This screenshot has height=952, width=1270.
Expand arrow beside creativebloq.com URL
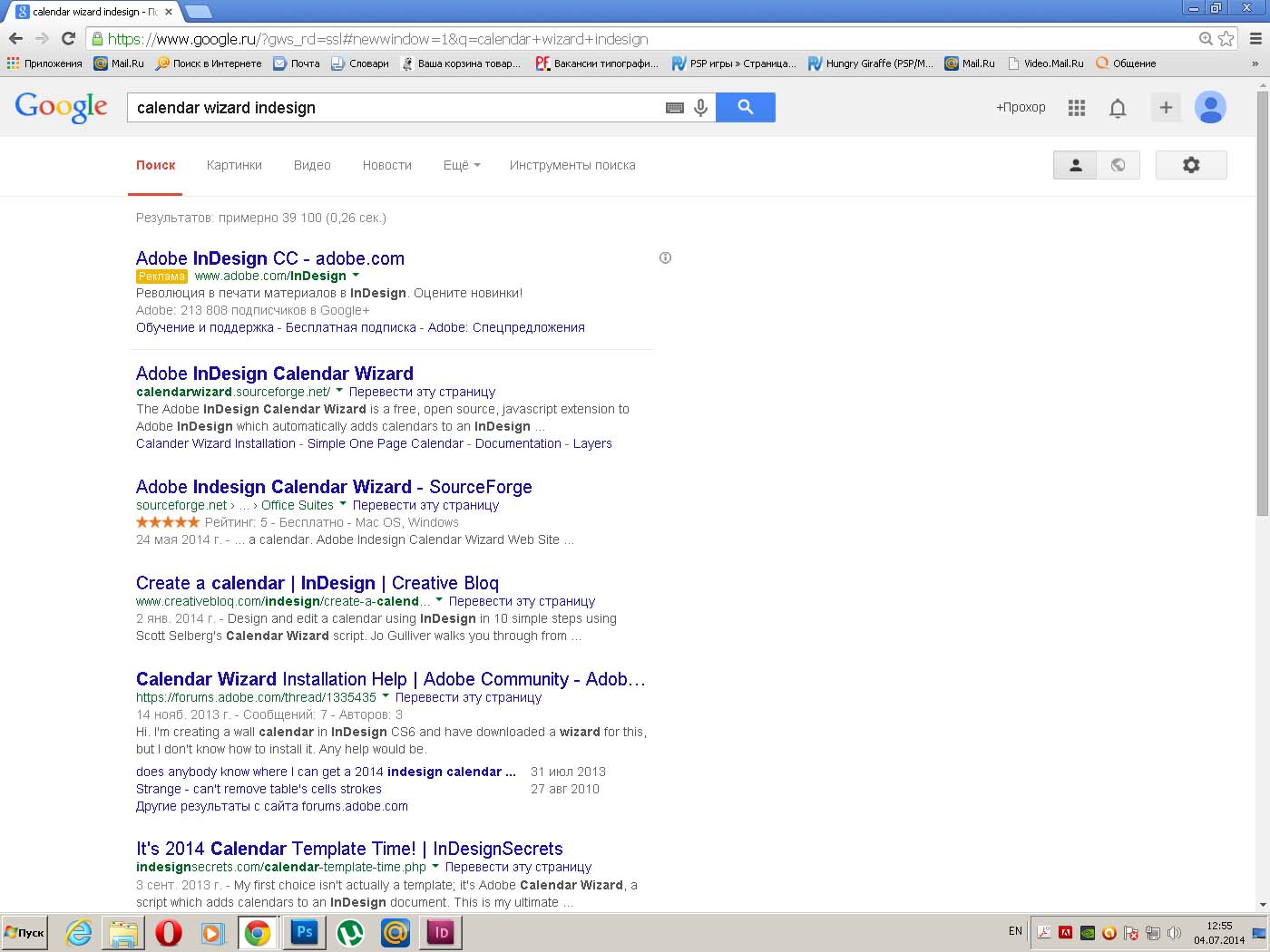439,600
